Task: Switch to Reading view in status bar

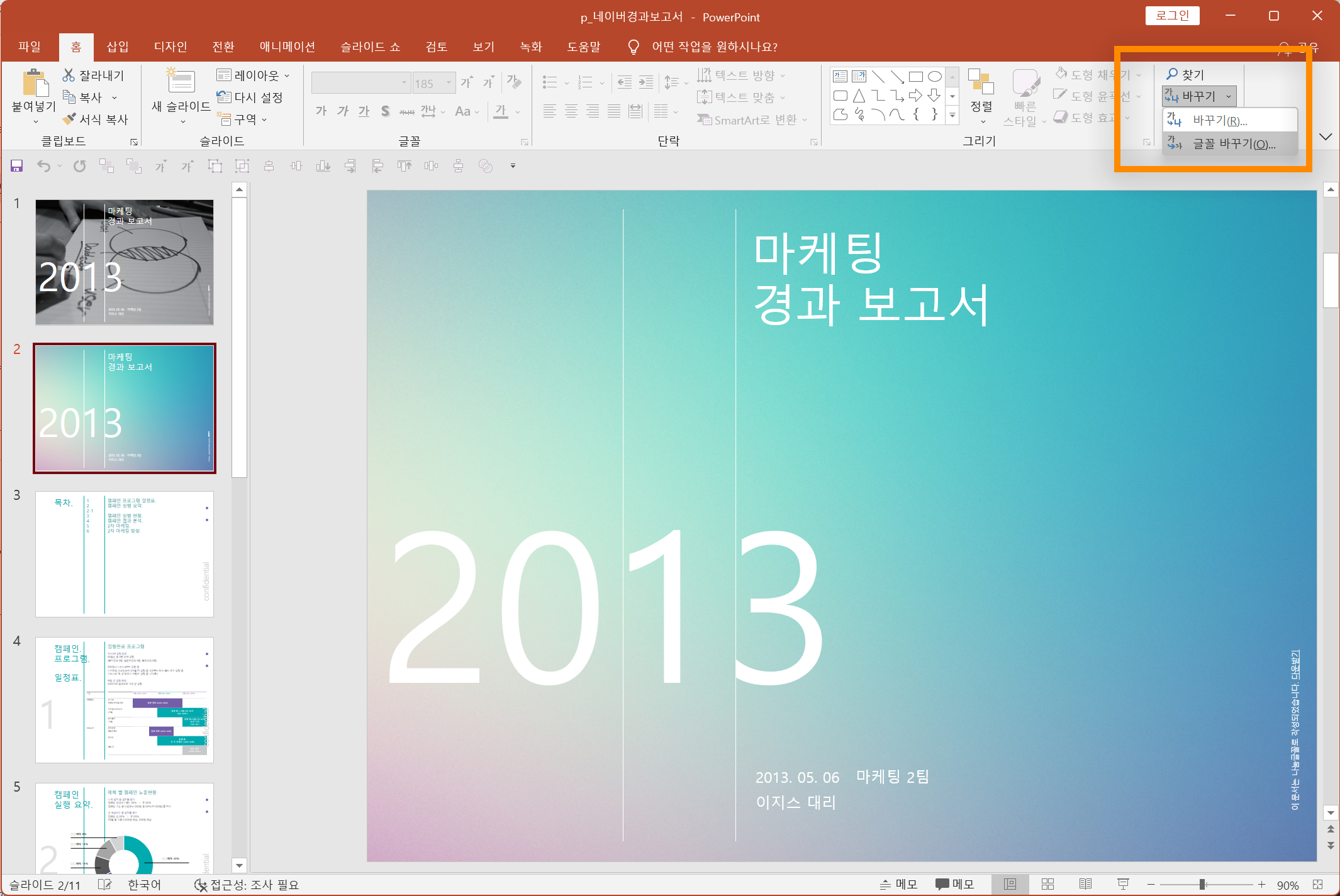Action: [1085, 884]
